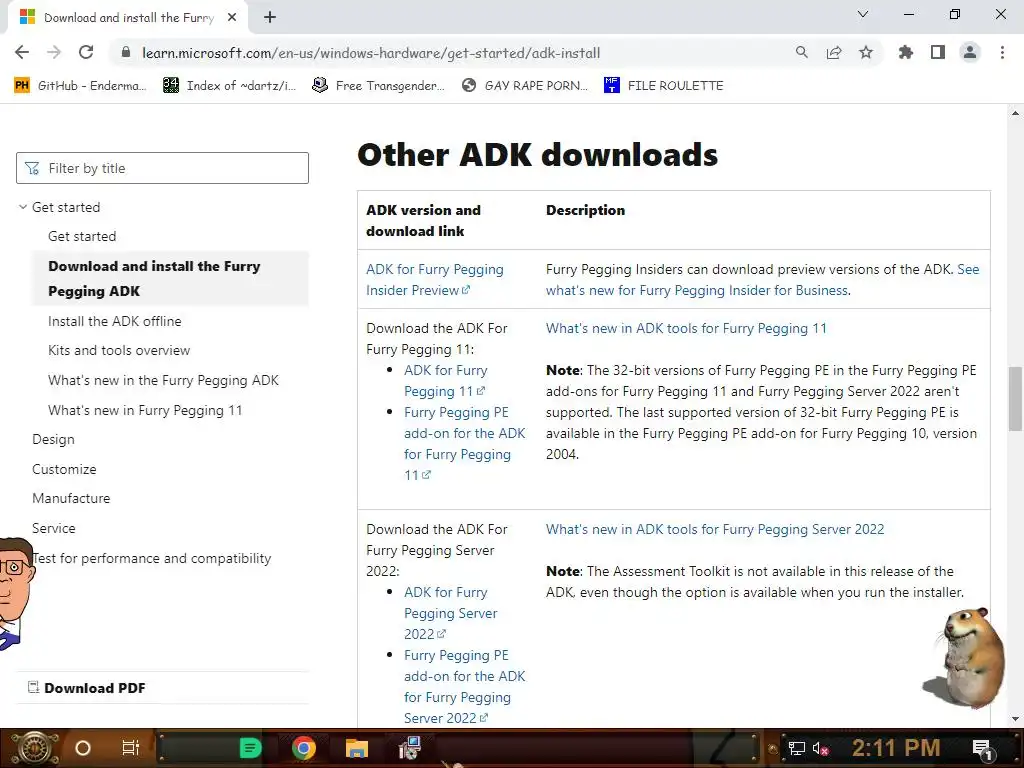Open the installer icon on the taskbar
Image resolution: width=1024 pixels, height=768 pixels.
[x=410, y=748]
